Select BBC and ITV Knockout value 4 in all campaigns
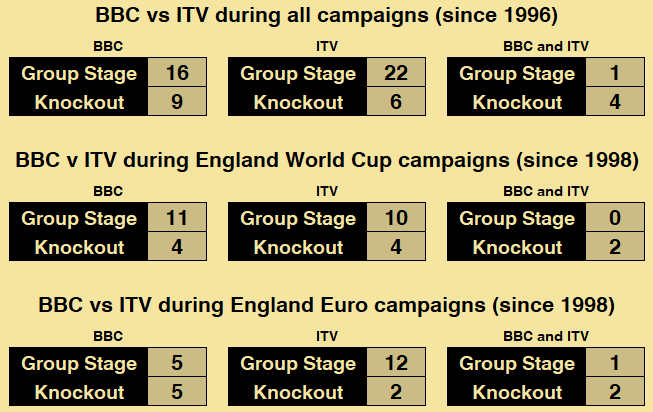The height and width of the screenshot is (412, 653). click(x=614, y=102)
